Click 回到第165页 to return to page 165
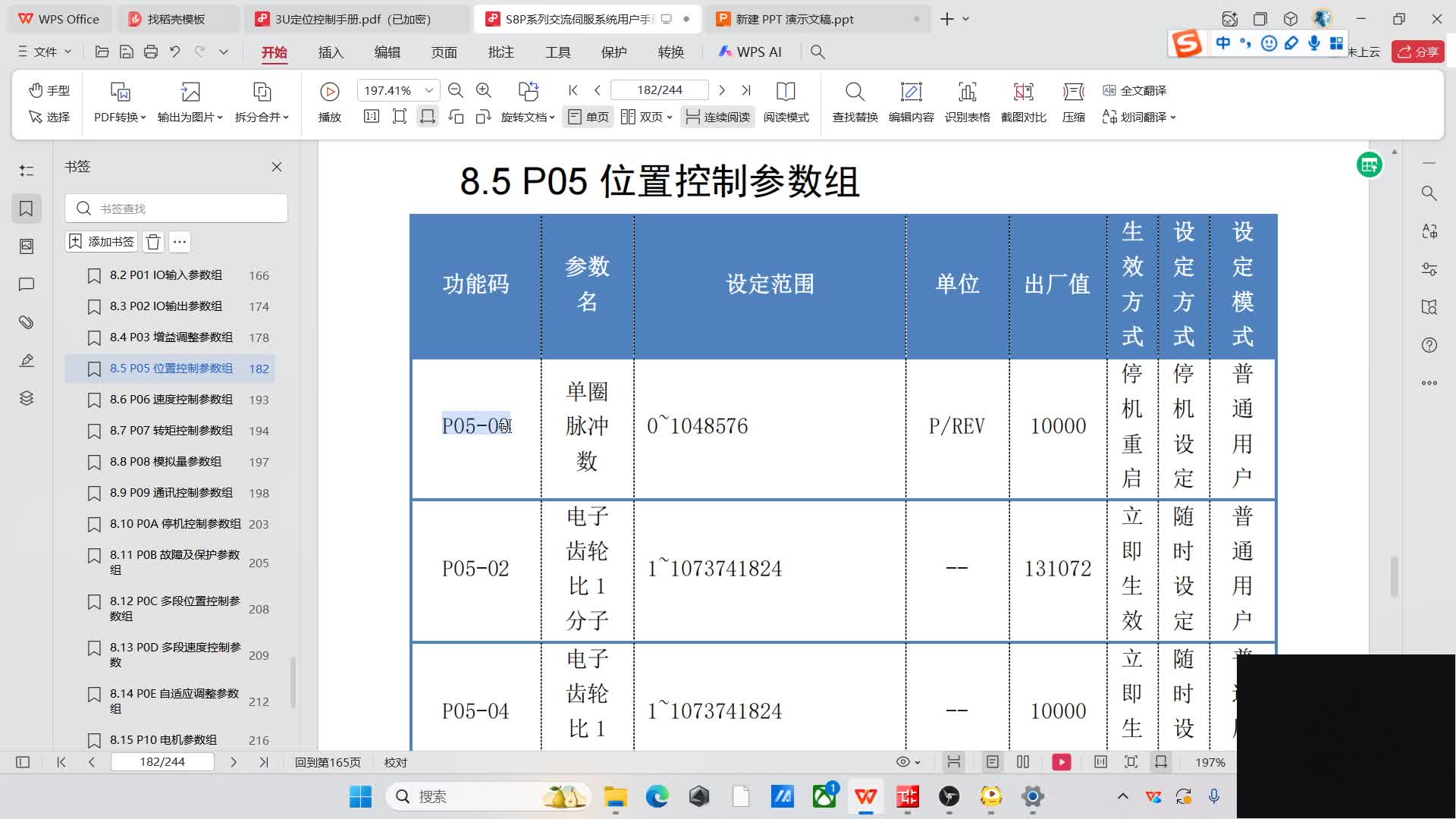This screenshot has width=1456, height=819. pos(328,762)
